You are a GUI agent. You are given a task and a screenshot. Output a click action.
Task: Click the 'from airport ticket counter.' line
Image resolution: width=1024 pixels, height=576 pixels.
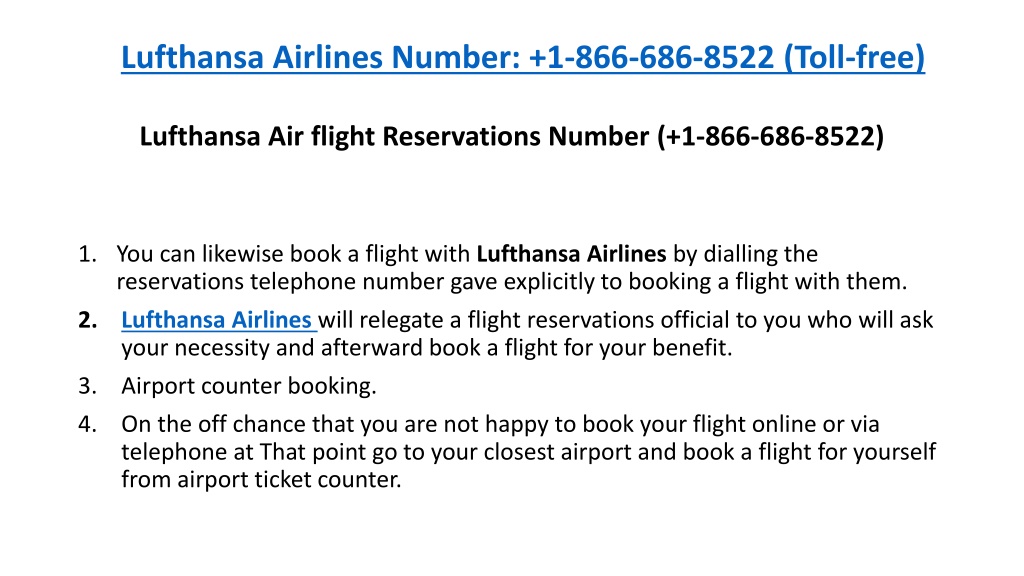261,479
